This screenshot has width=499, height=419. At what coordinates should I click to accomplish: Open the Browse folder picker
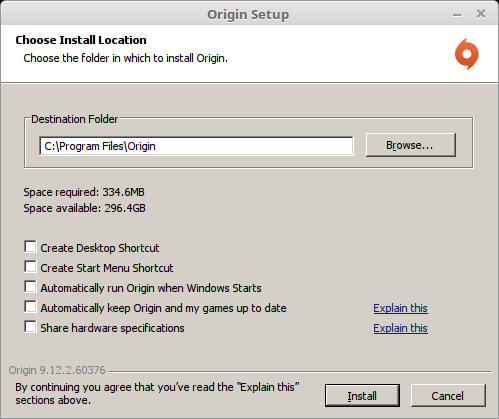(x=411, y=145)
